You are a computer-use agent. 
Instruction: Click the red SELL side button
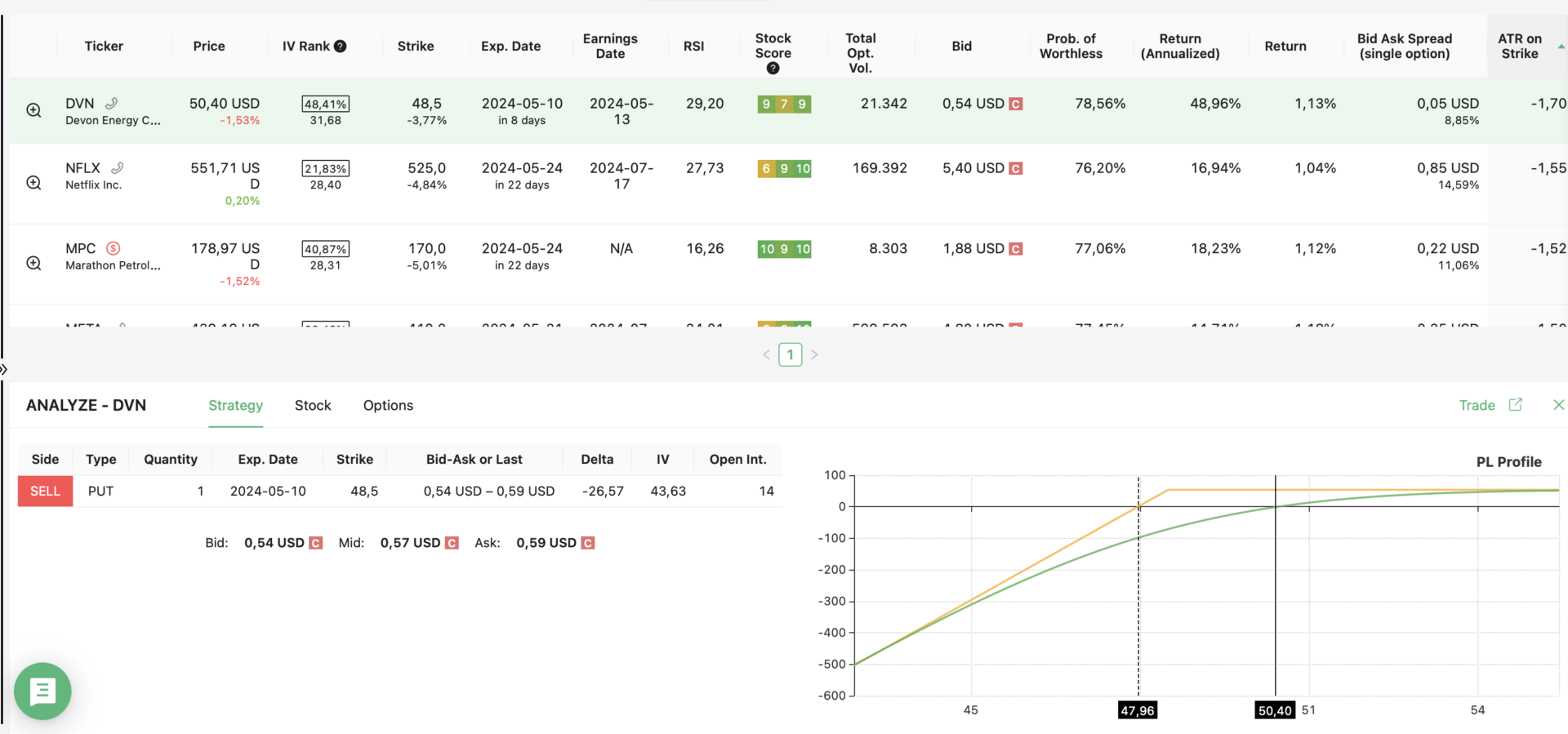click(45, 491)
